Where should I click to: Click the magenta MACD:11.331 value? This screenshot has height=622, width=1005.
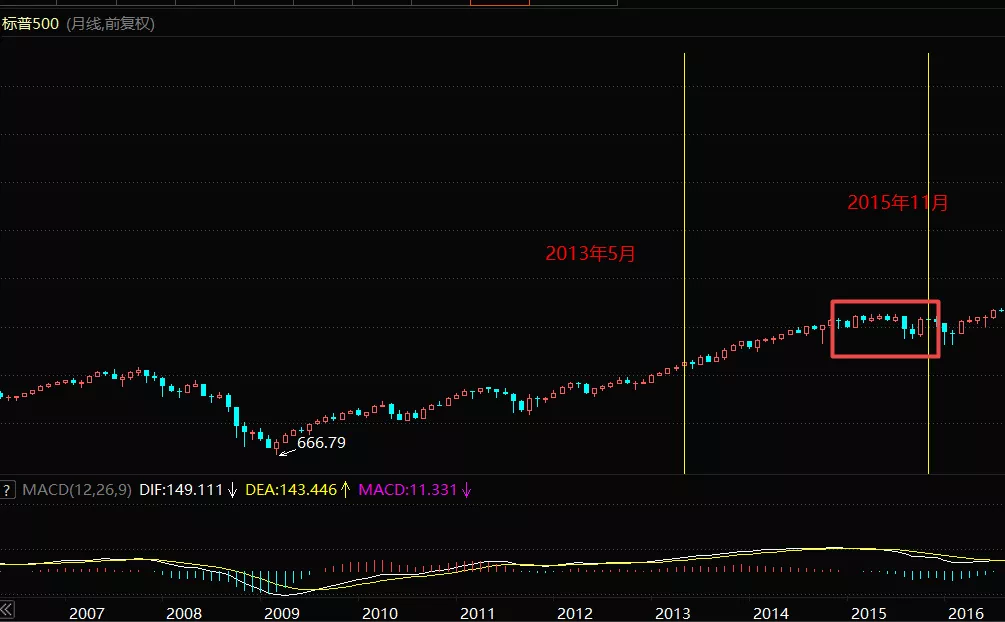408,490
